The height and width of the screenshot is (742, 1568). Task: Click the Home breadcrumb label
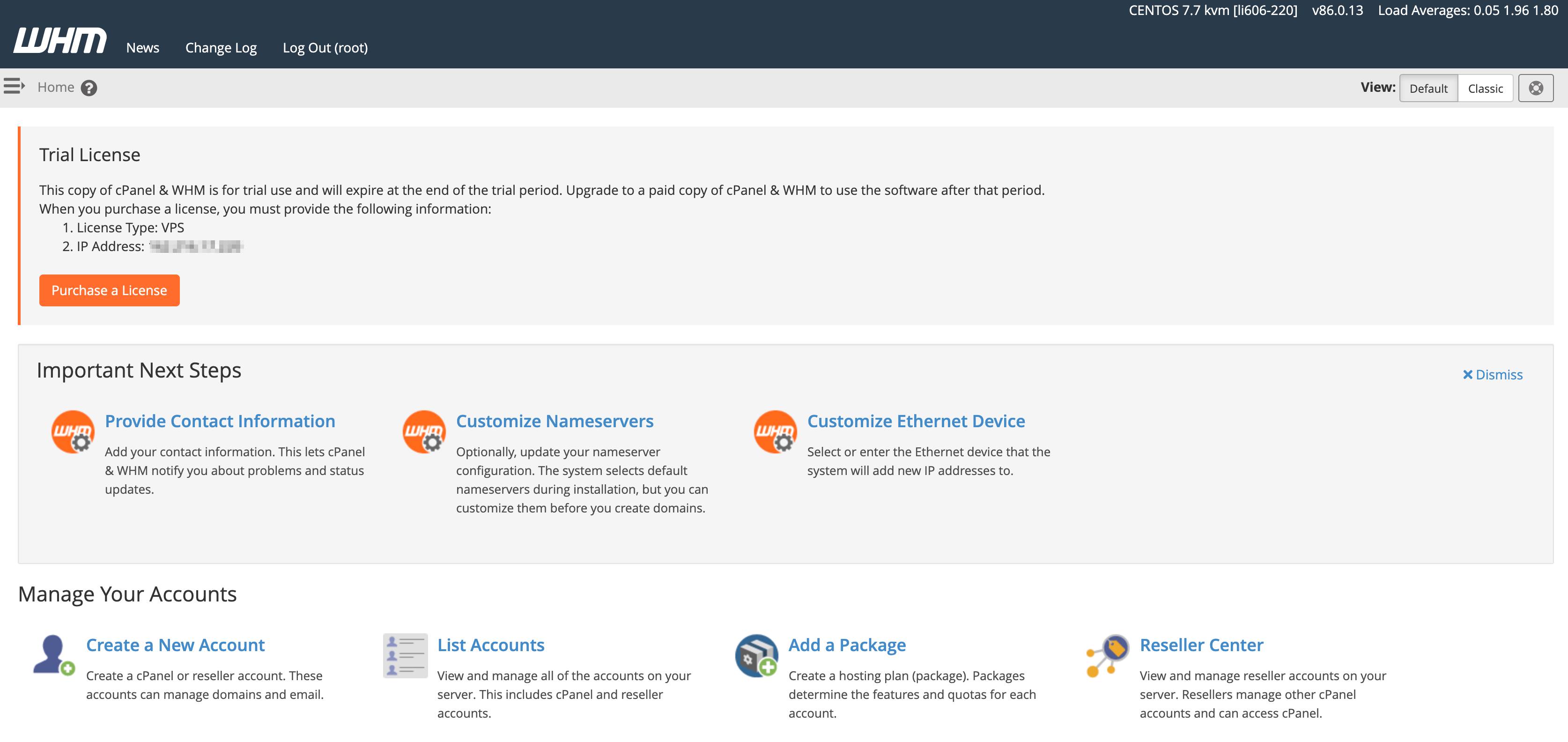[x=56, y=87]
